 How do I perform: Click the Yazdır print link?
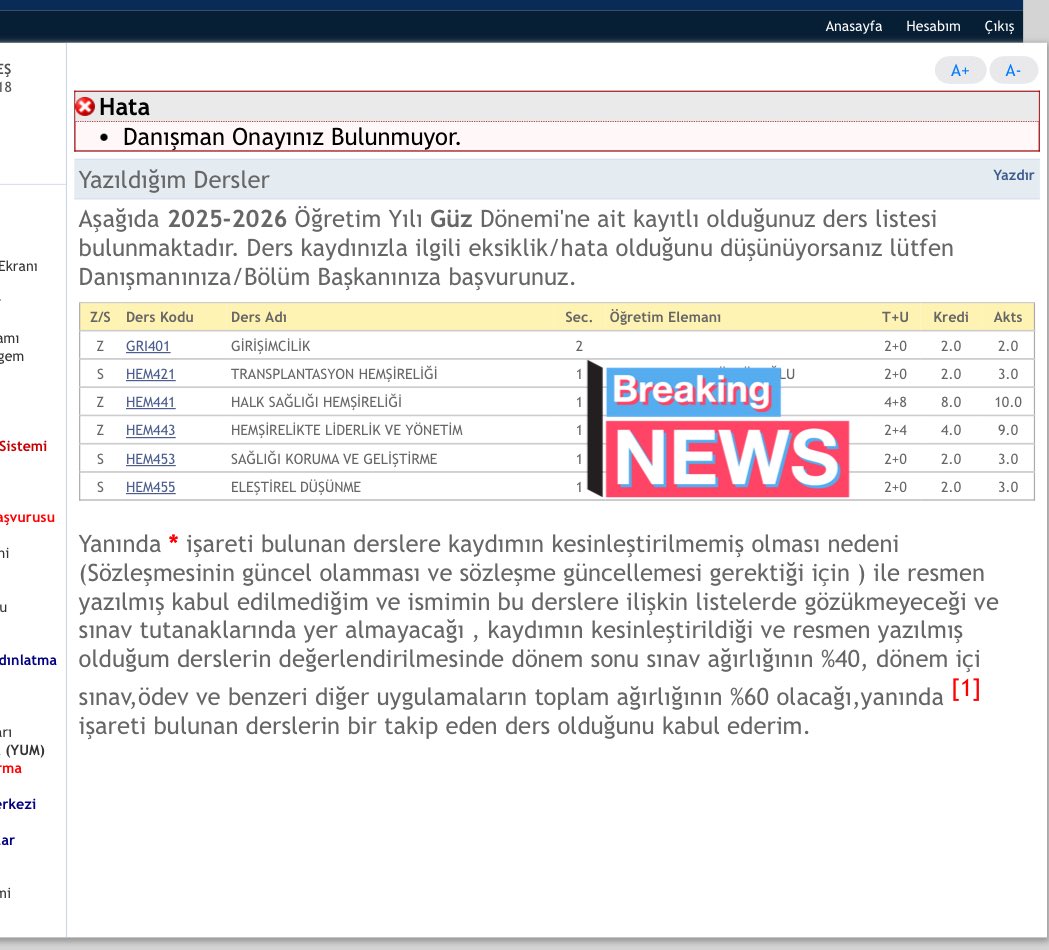click(1013, 175)
